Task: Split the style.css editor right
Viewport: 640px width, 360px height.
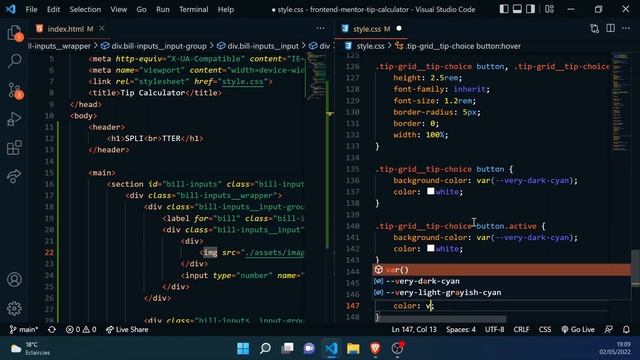Action: click(x=611, y=28)
